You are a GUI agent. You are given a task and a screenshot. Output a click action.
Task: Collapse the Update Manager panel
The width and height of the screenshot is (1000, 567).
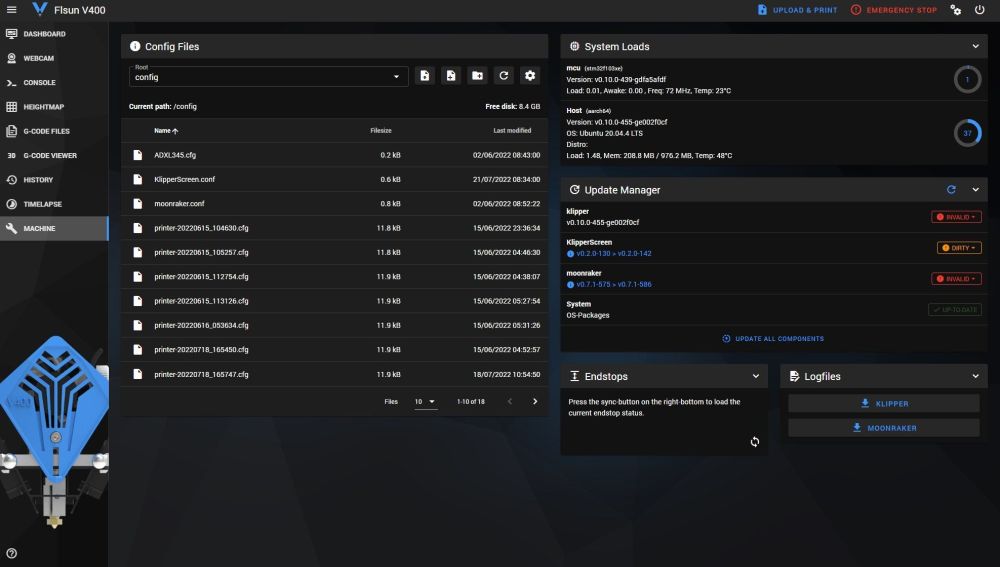pos(975,189)
